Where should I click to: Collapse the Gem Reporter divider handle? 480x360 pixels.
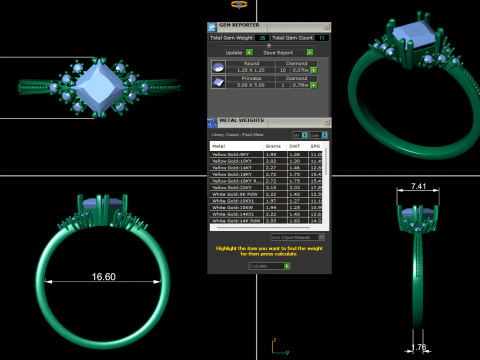pos(269,45)
